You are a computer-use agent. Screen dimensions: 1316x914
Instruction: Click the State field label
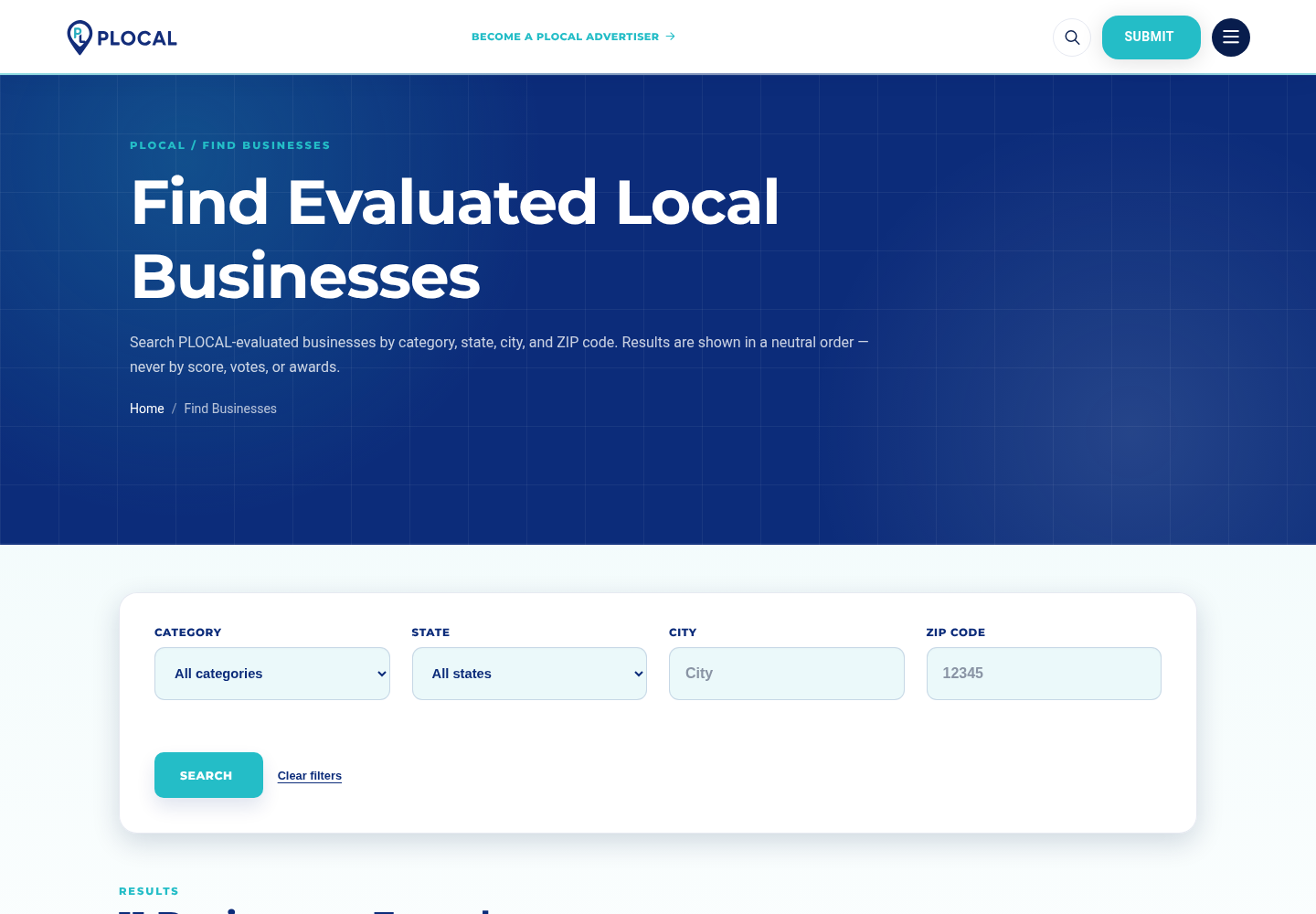pyautogui.click(x=430, y=632)
